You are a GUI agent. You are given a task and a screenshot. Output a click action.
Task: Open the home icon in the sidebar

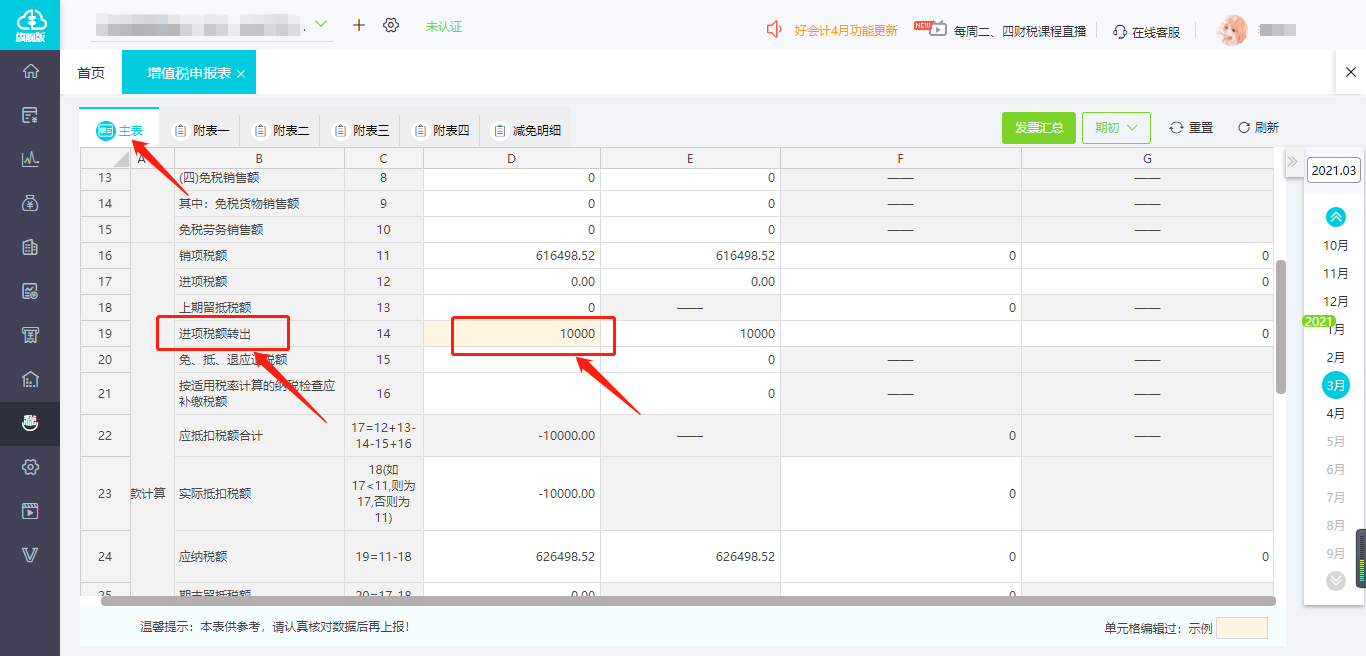pos(30,71)
